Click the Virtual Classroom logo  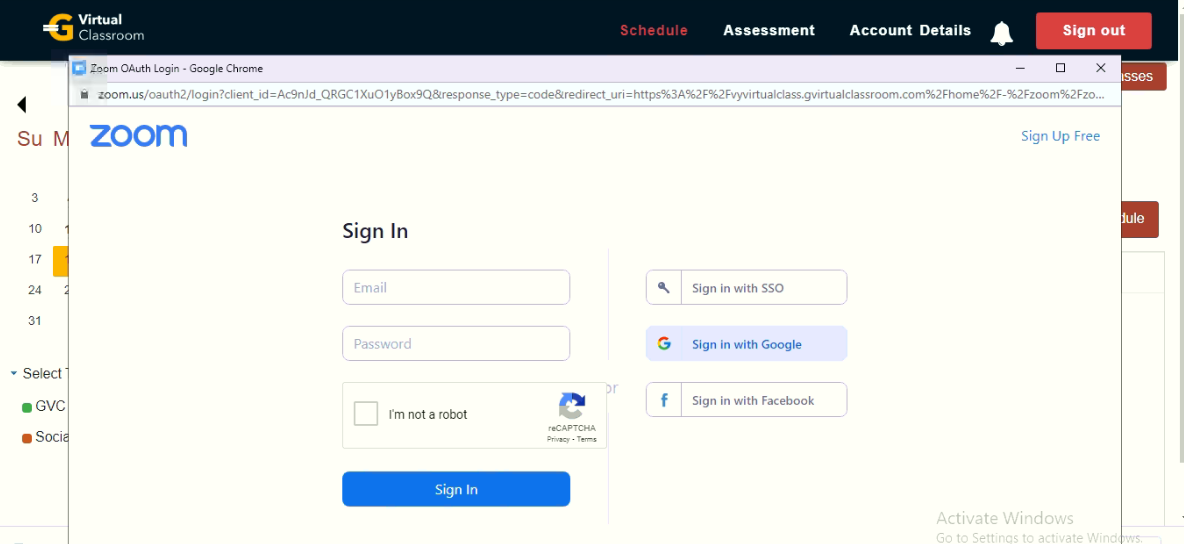click(94, 28)
